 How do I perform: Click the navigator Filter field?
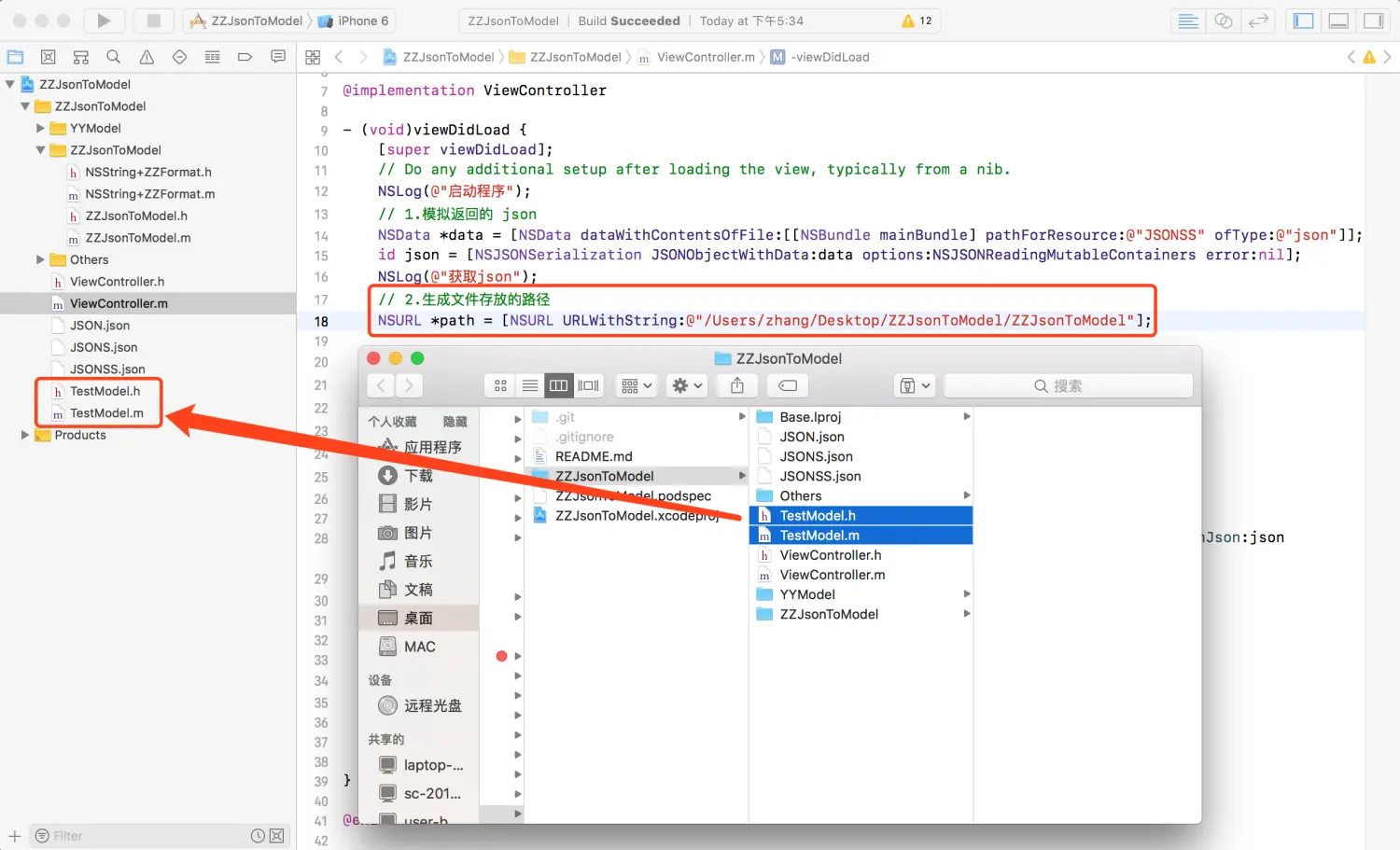tap(140, 836)
